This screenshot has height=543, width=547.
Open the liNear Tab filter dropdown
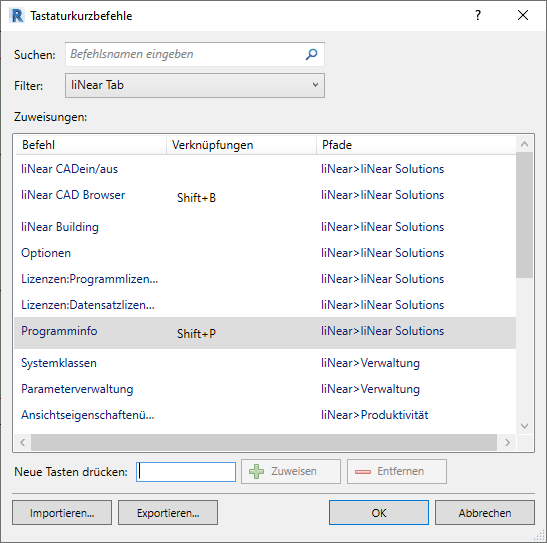[195, 85]
